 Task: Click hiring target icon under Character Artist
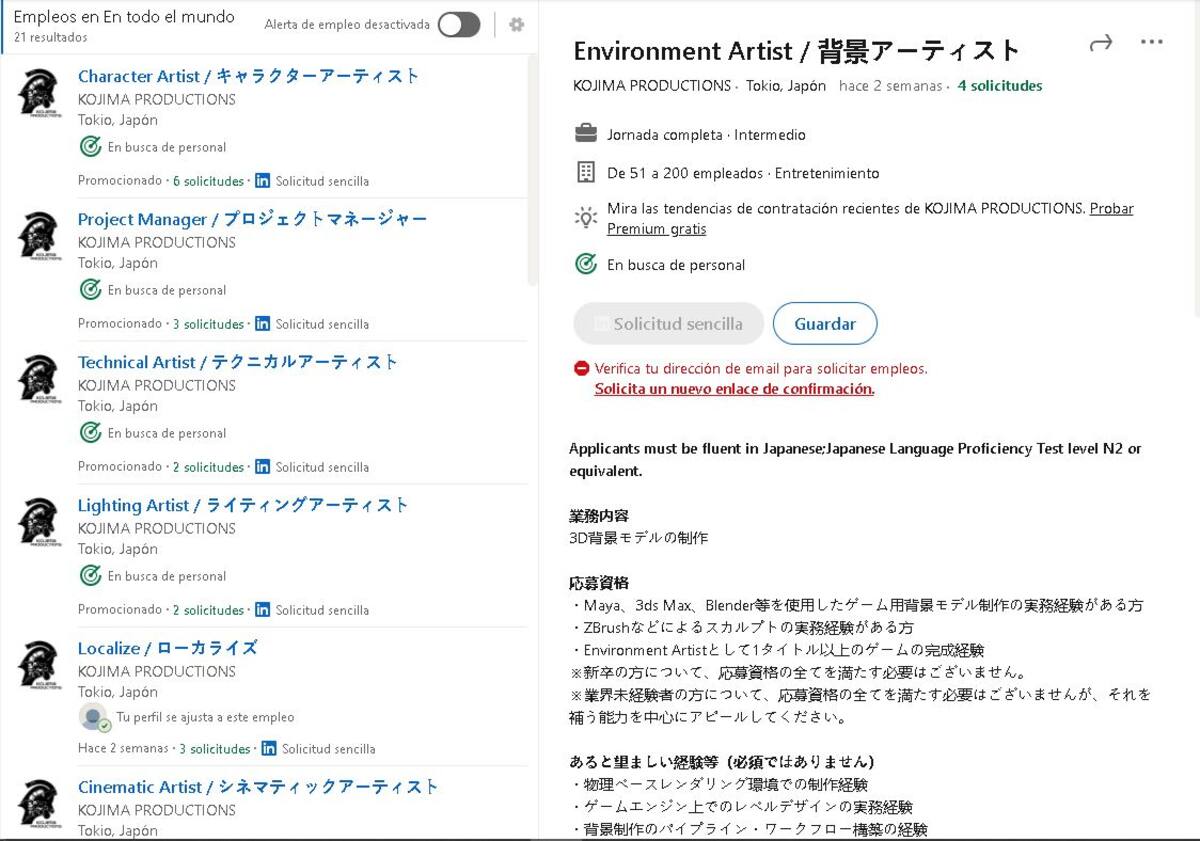pos(90,147)
